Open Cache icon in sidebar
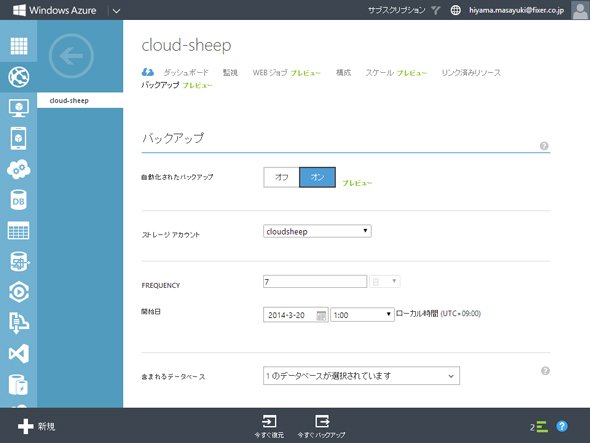This screenshot has height=443, width=590. pos(18,385)
